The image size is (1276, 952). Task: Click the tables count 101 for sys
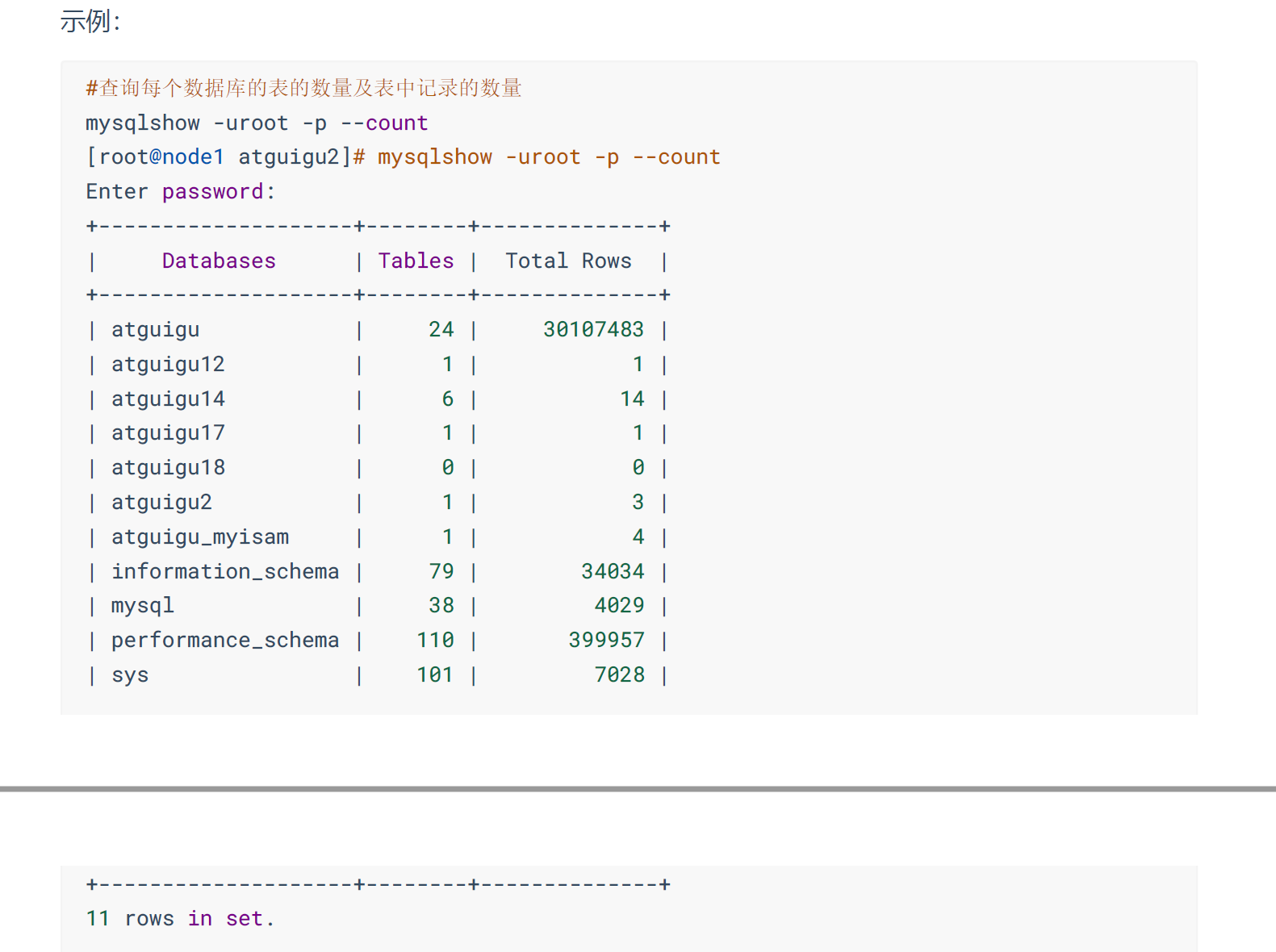pyautogui.click(x=435, y=674)
